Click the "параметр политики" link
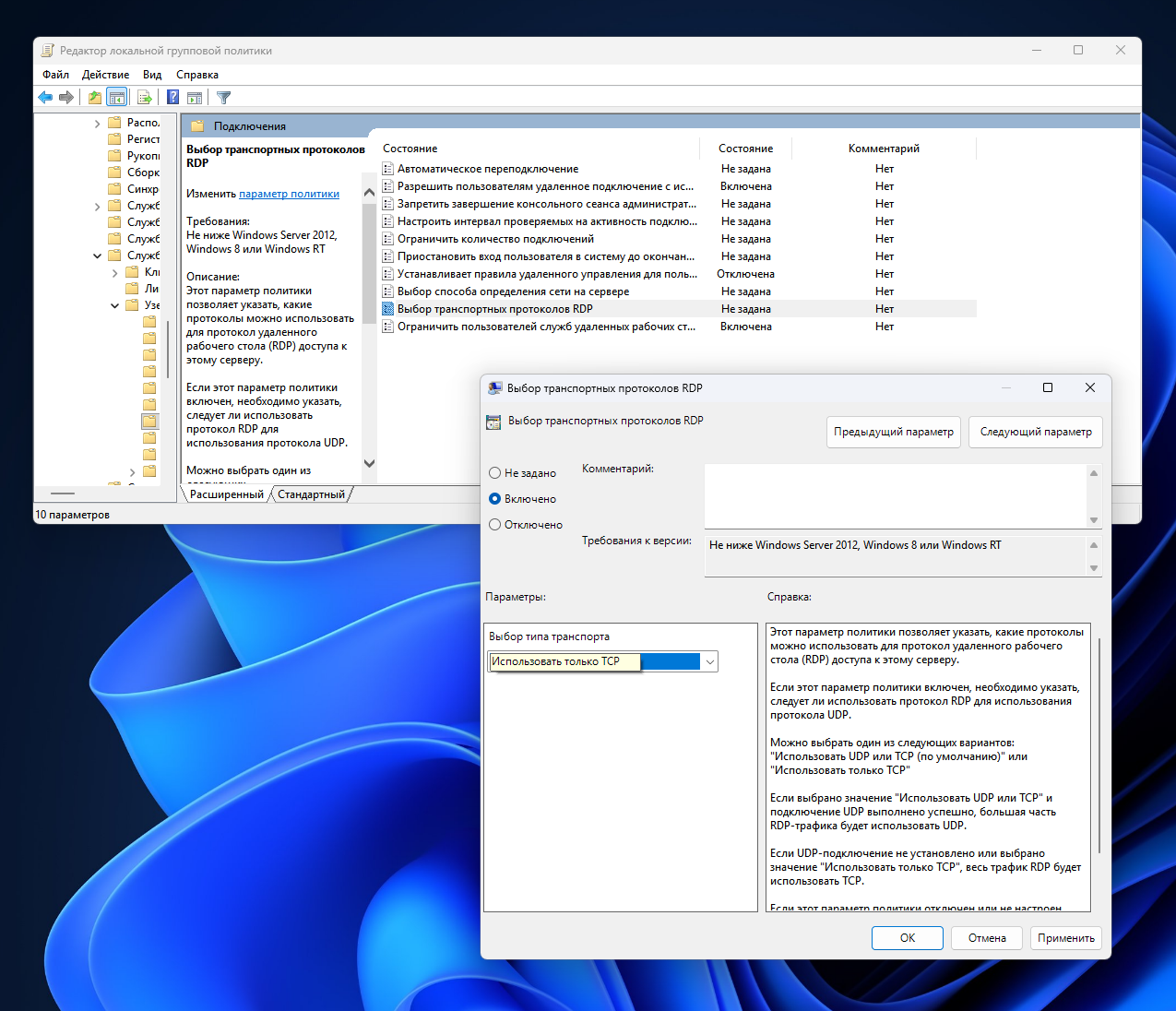The height and width of the screenshot is (1011, 1176). pyautogui.click(x=289, y=194)
